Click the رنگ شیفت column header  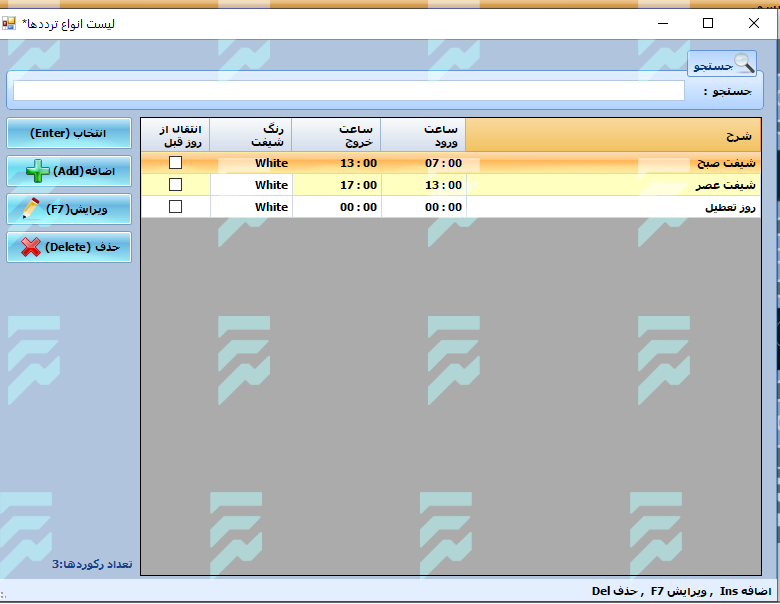pos(251,135)
